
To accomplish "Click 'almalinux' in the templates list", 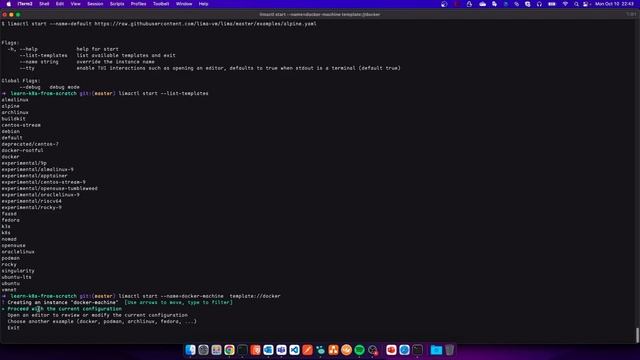I will (15, 100).
